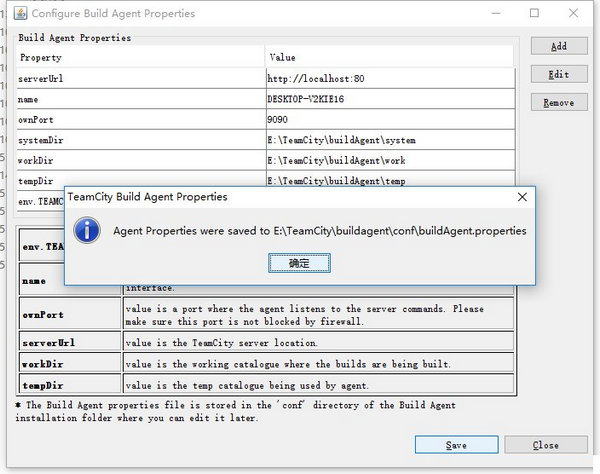Close the Configure Build Agent Properties window
This screenshot has height=474, width=600.
tap(573, 13)
